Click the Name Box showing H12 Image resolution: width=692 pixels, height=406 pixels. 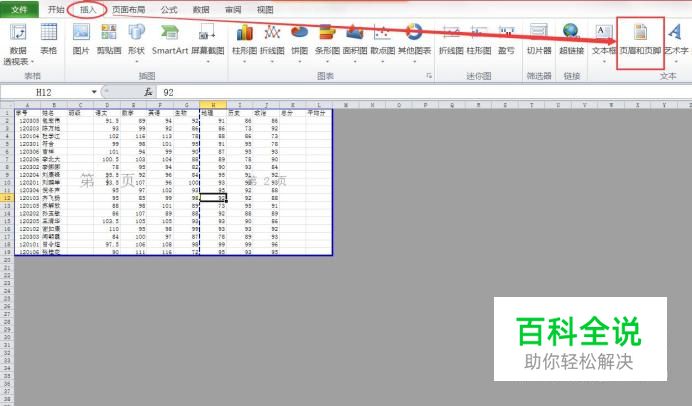point(44,92)
